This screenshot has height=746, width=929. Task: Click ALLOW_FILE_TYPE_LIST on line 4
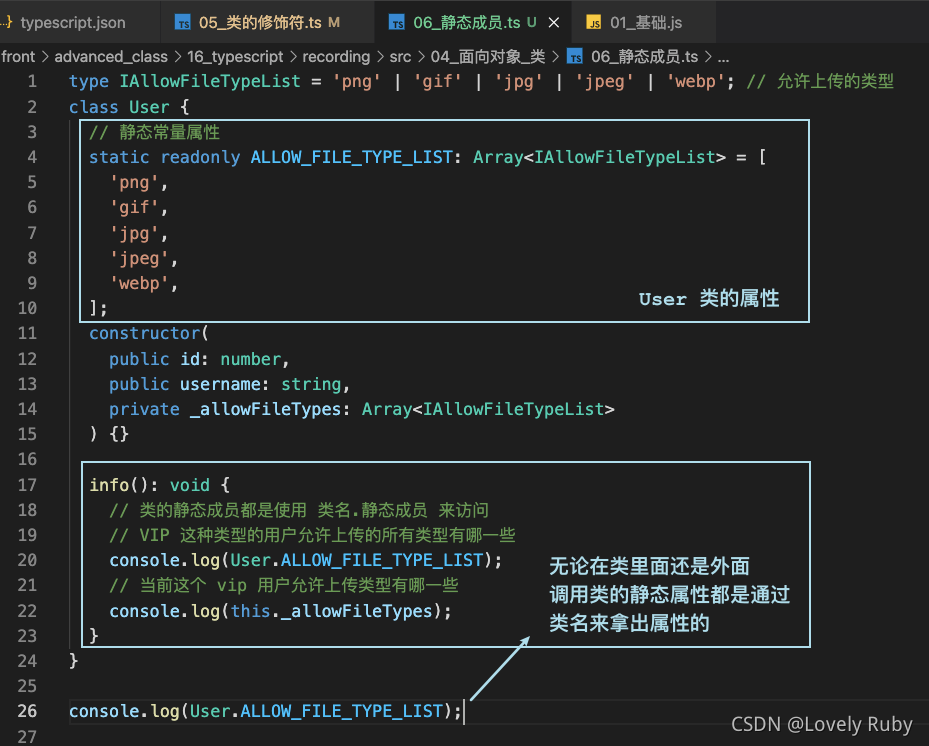pos(352,158)
